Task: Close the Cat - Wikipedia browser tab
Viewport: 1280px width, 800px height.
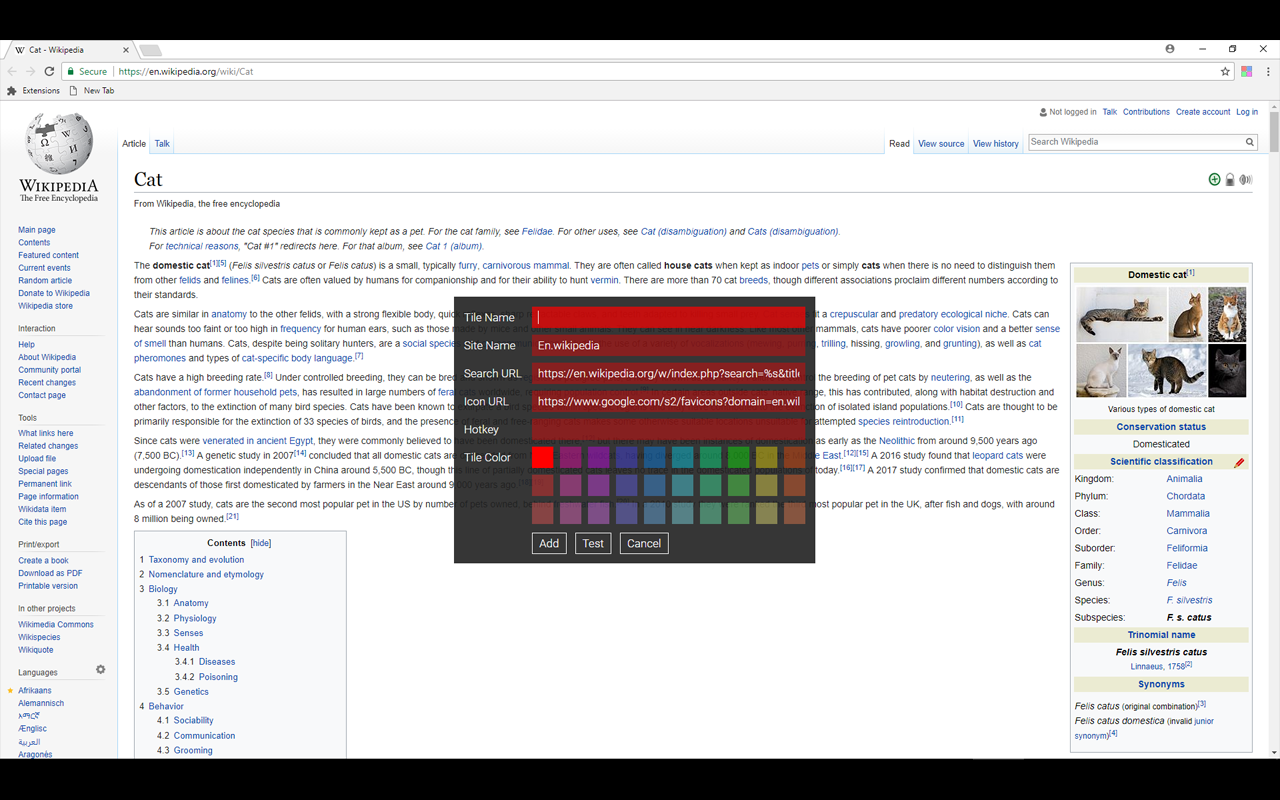Action: (126, 49)
